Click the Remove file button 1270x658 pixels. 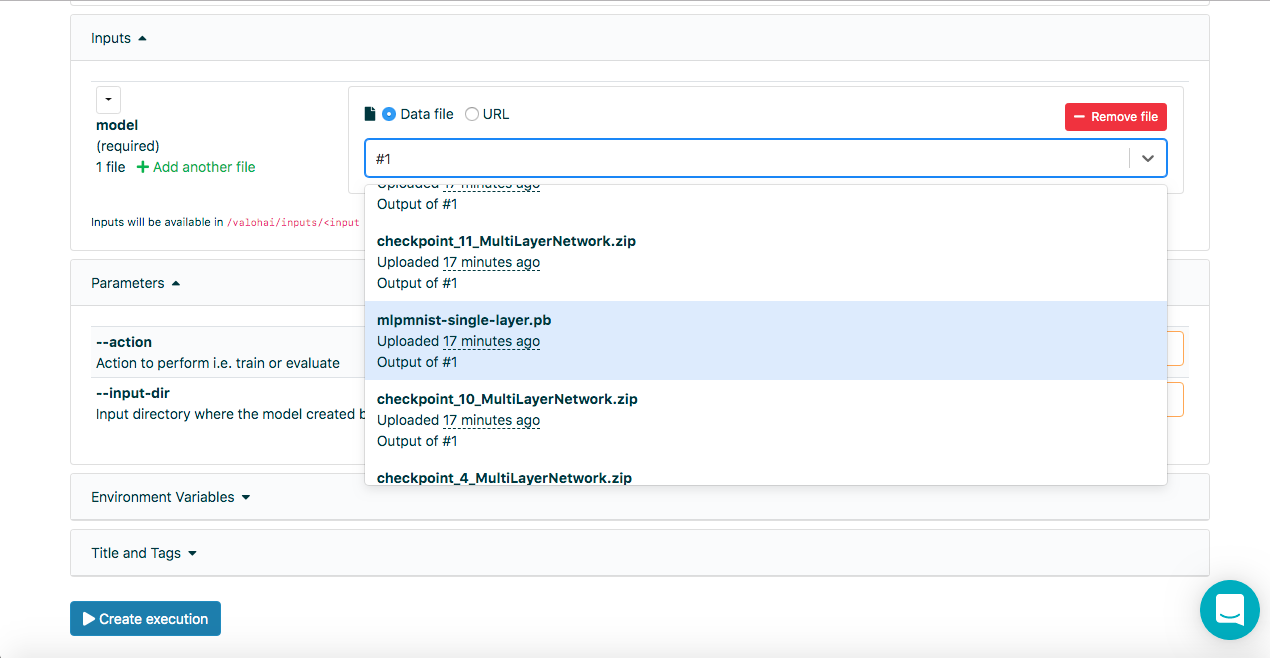coord(1115,117)
